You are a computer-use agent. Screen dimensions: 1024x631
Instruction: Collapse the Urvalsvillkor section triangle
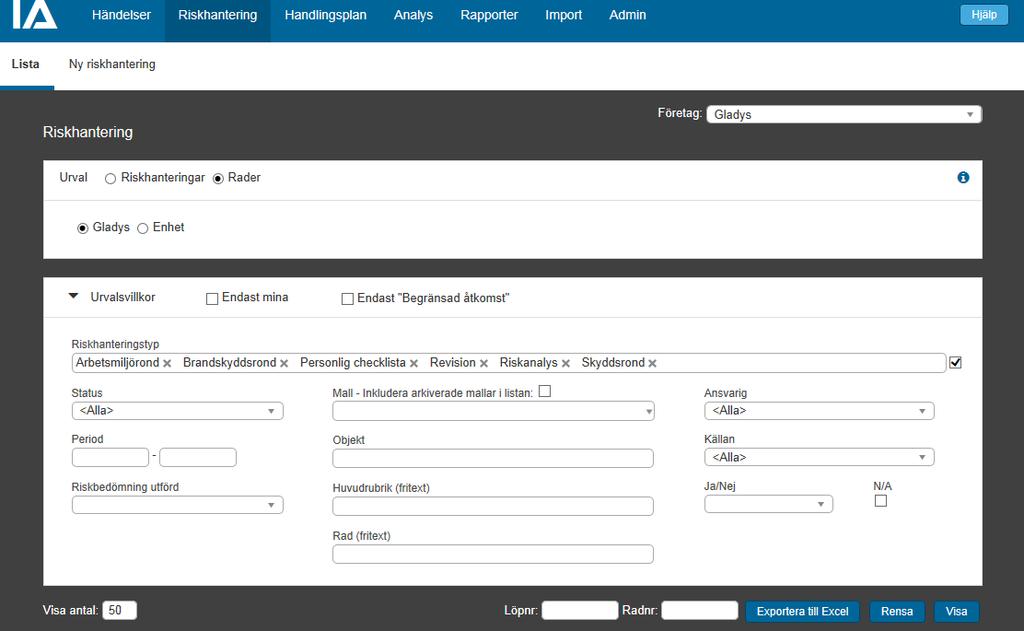tap(74, 296)
